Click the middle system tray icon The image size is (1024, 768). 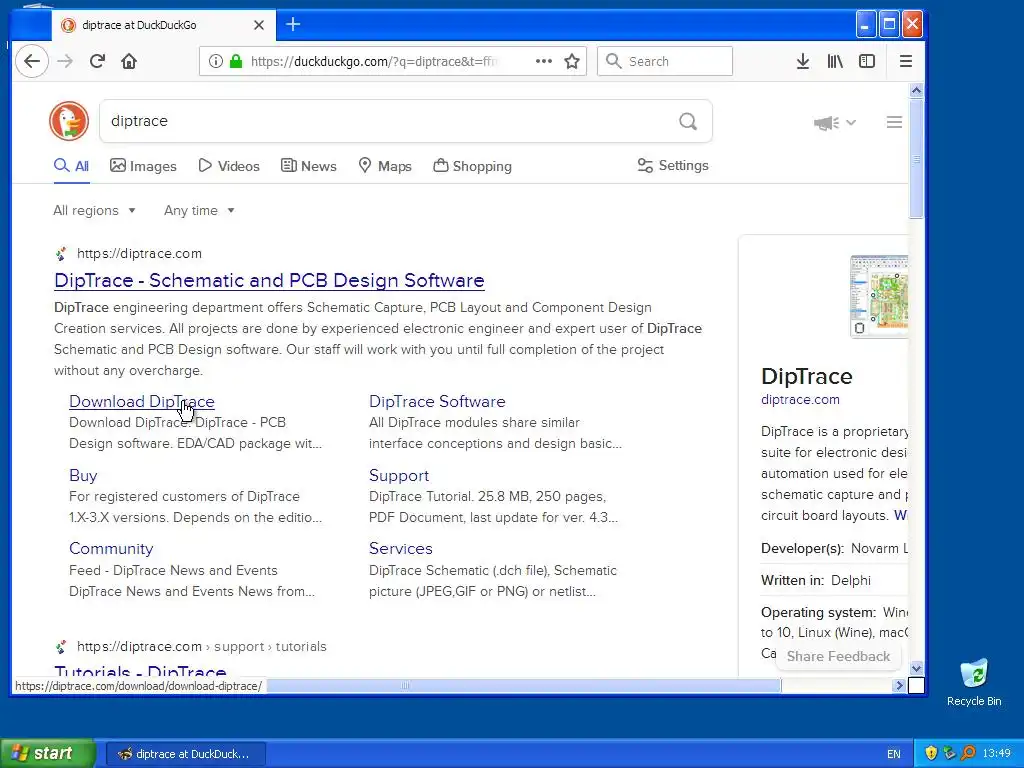click(949, 753)
